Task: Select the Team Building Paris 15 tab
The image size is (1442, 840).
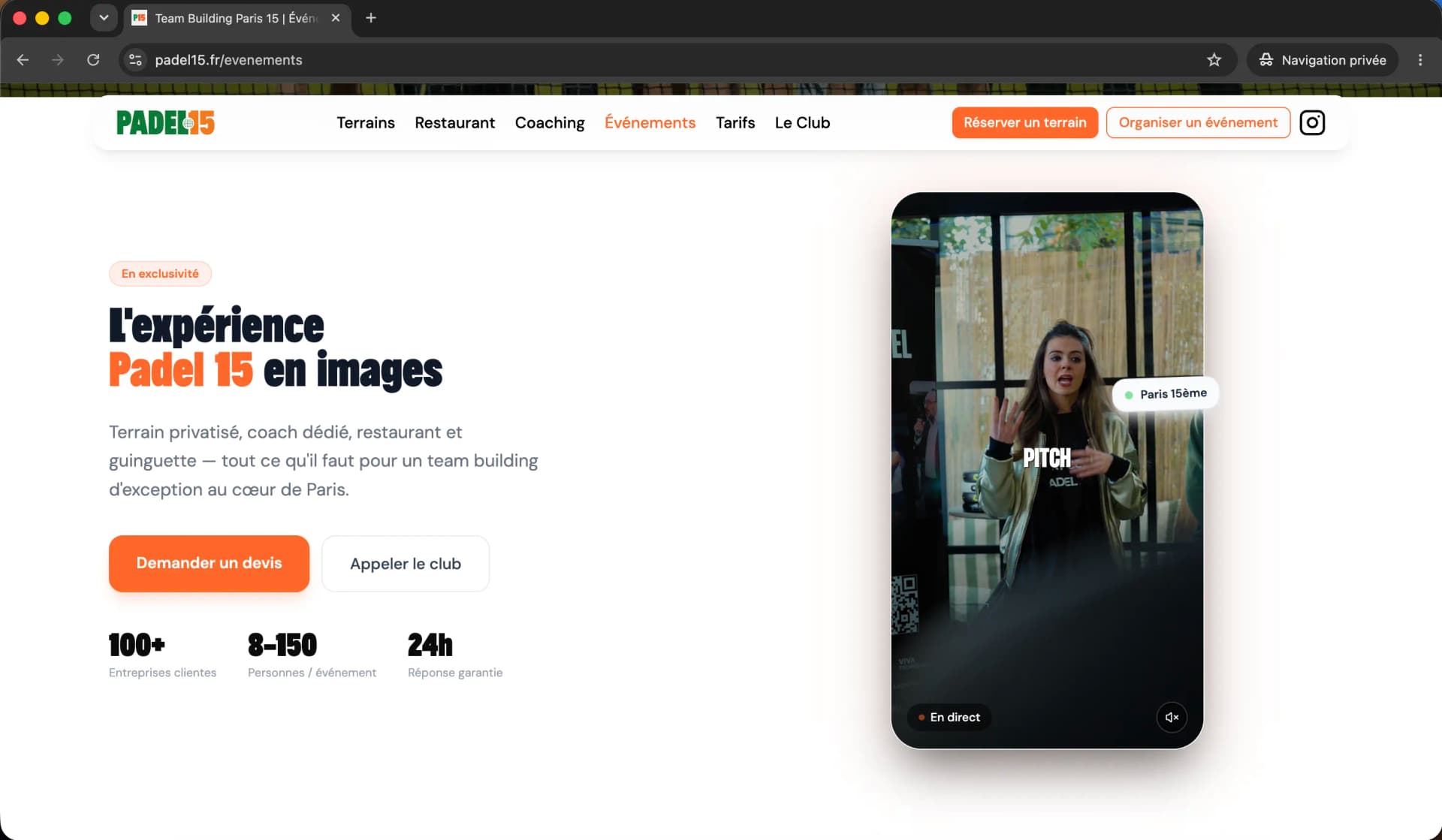Action: pyautogui.click(x=237, y=18)
